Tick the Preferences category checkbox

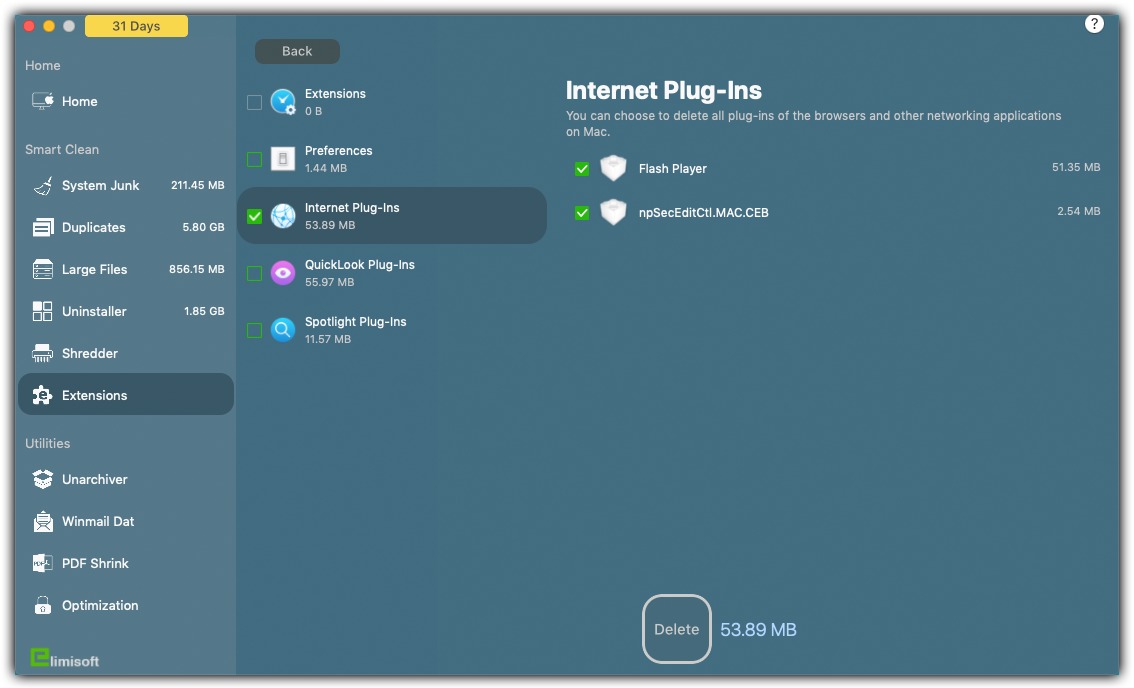tap(254, 159)
